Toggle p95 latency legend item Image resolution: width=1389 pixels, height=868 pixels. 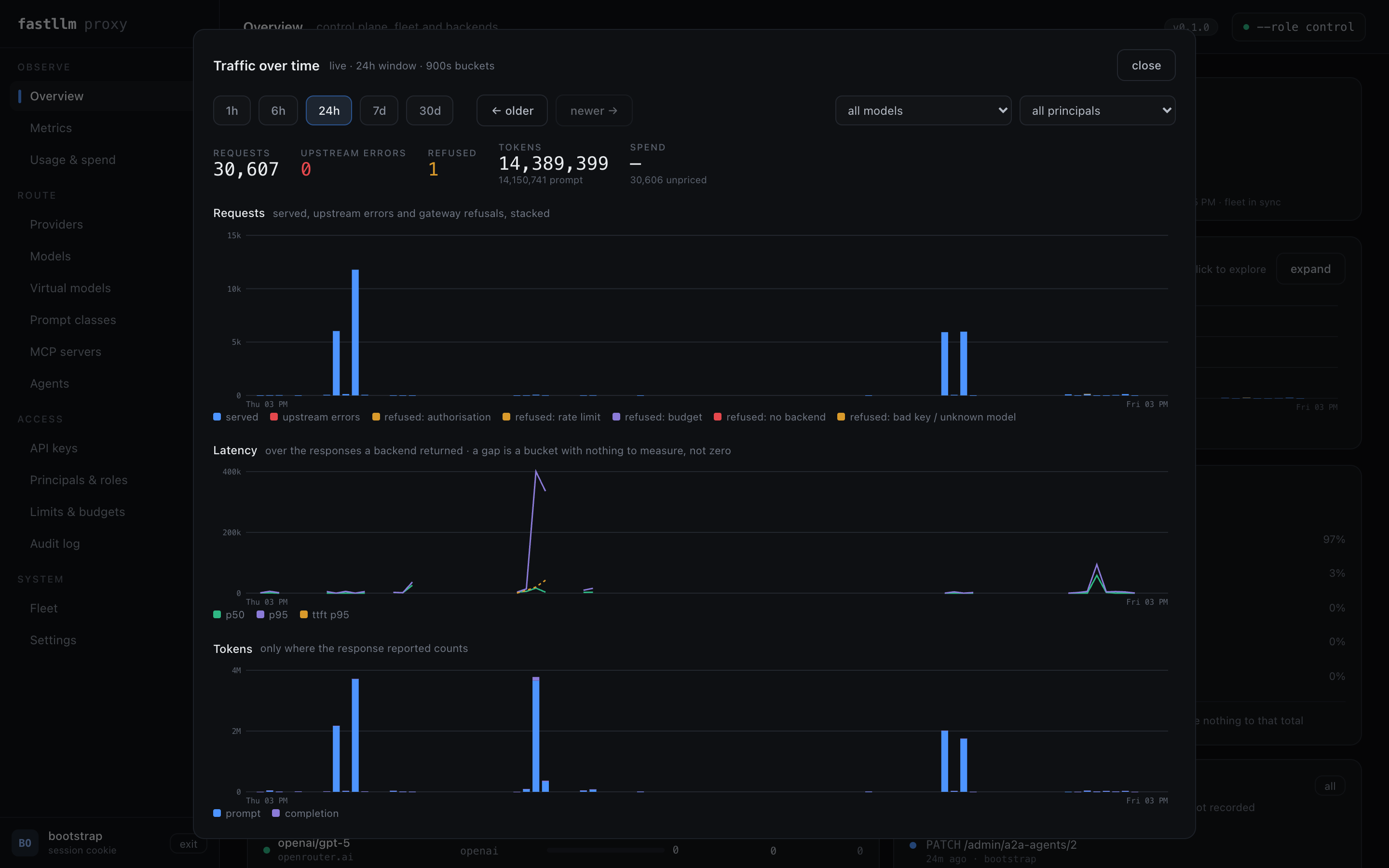point(272,615)
